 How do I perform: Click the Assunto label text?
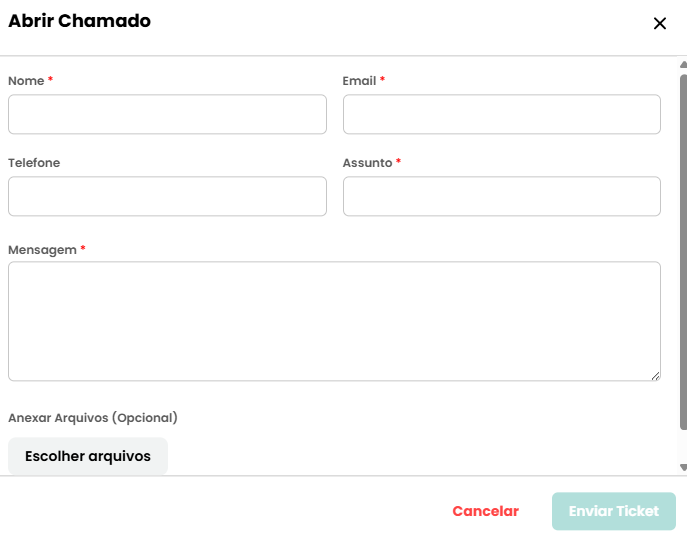368,163
